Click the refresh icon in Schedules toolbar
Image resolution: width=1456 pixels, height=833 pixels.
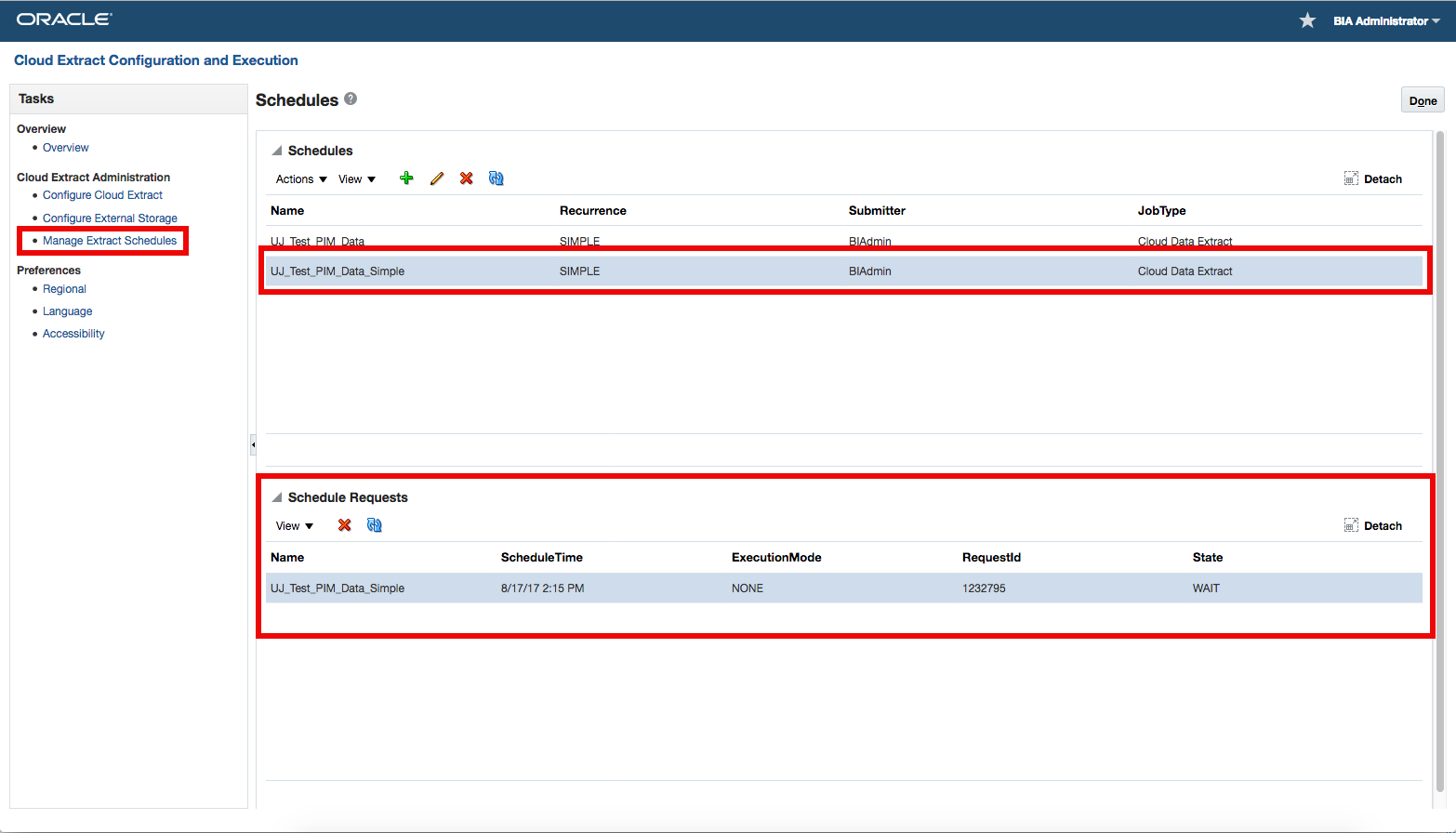coord(496,178)
